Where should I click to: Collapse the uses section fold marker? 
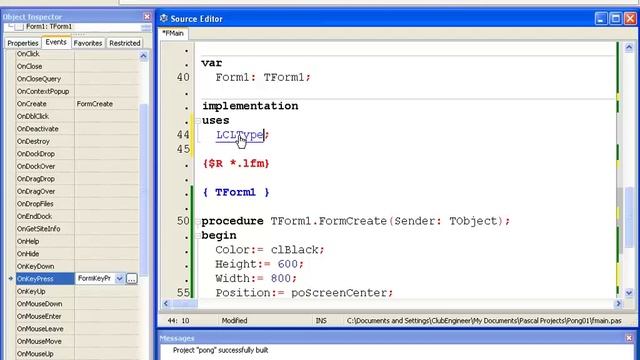[x=198, y=120]
